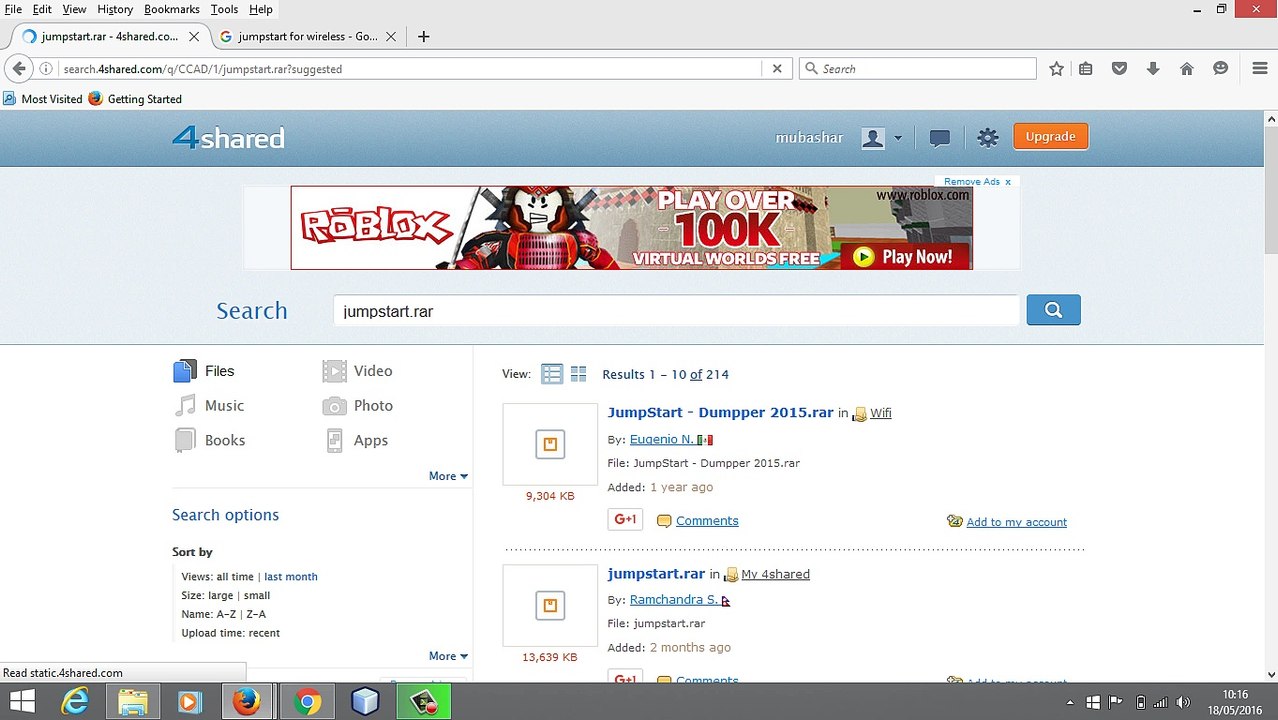Click the orange Upgrade button
Viewport: 1278px width, 720px height.
(x=1050, y=136)
